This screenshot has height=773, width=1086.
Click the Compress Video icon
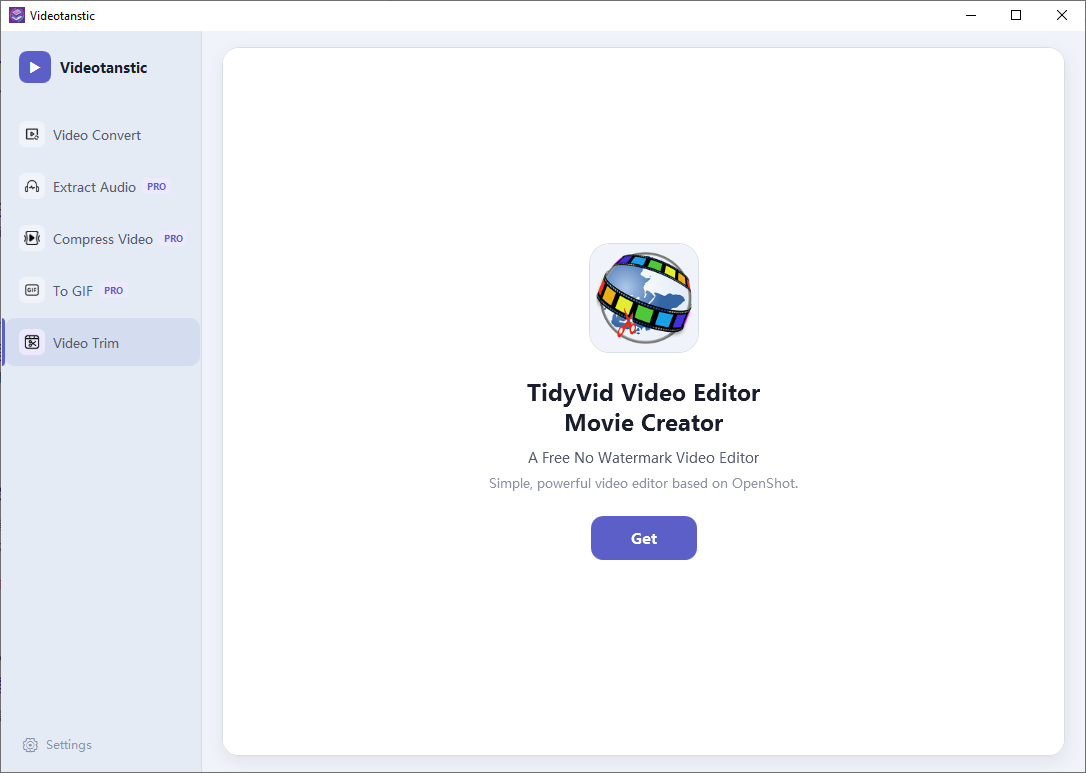tap(32, 238)
